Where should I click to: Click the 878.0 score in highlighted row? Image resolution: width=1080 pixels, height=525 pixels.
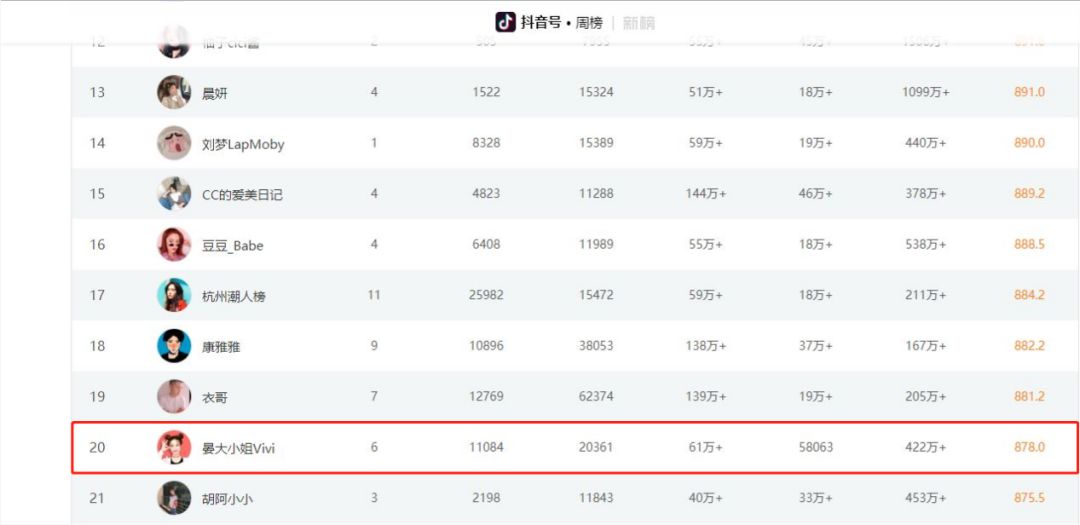(1029, 447)
